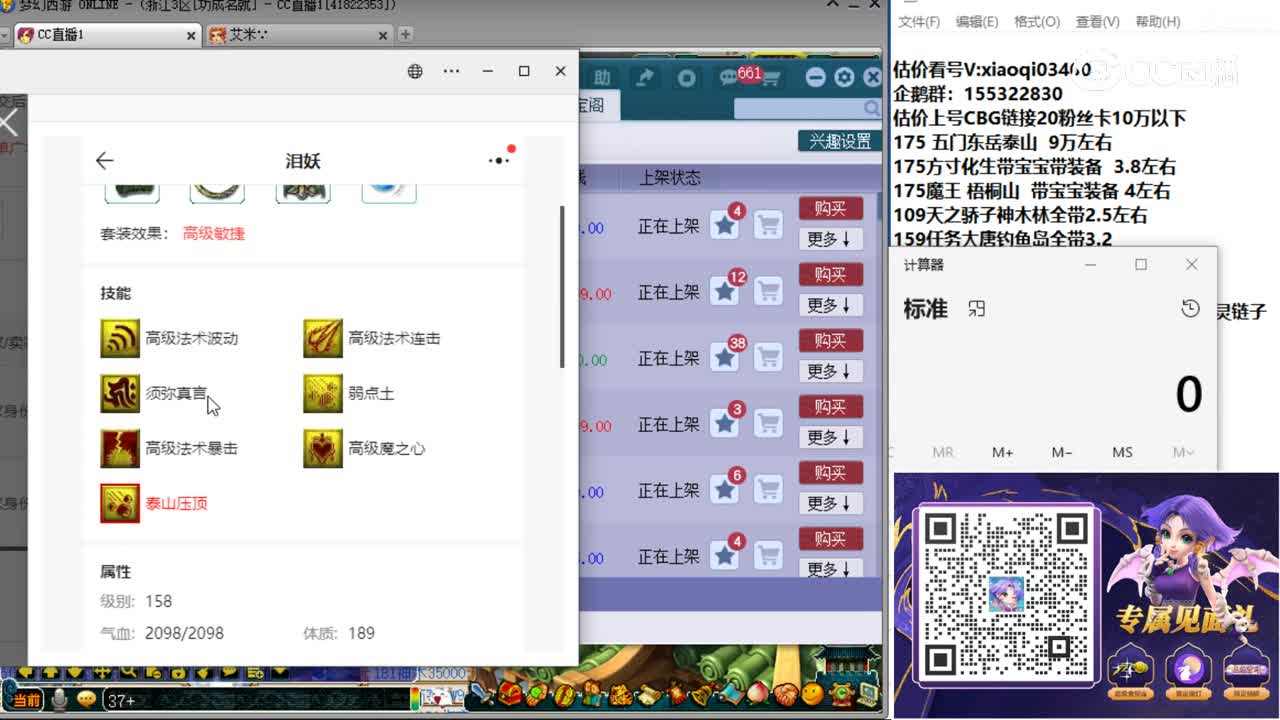Screen dimensions: 1280x720
Task: Click the 购买 button on the first listing
Action: click(x=831, y=208)
